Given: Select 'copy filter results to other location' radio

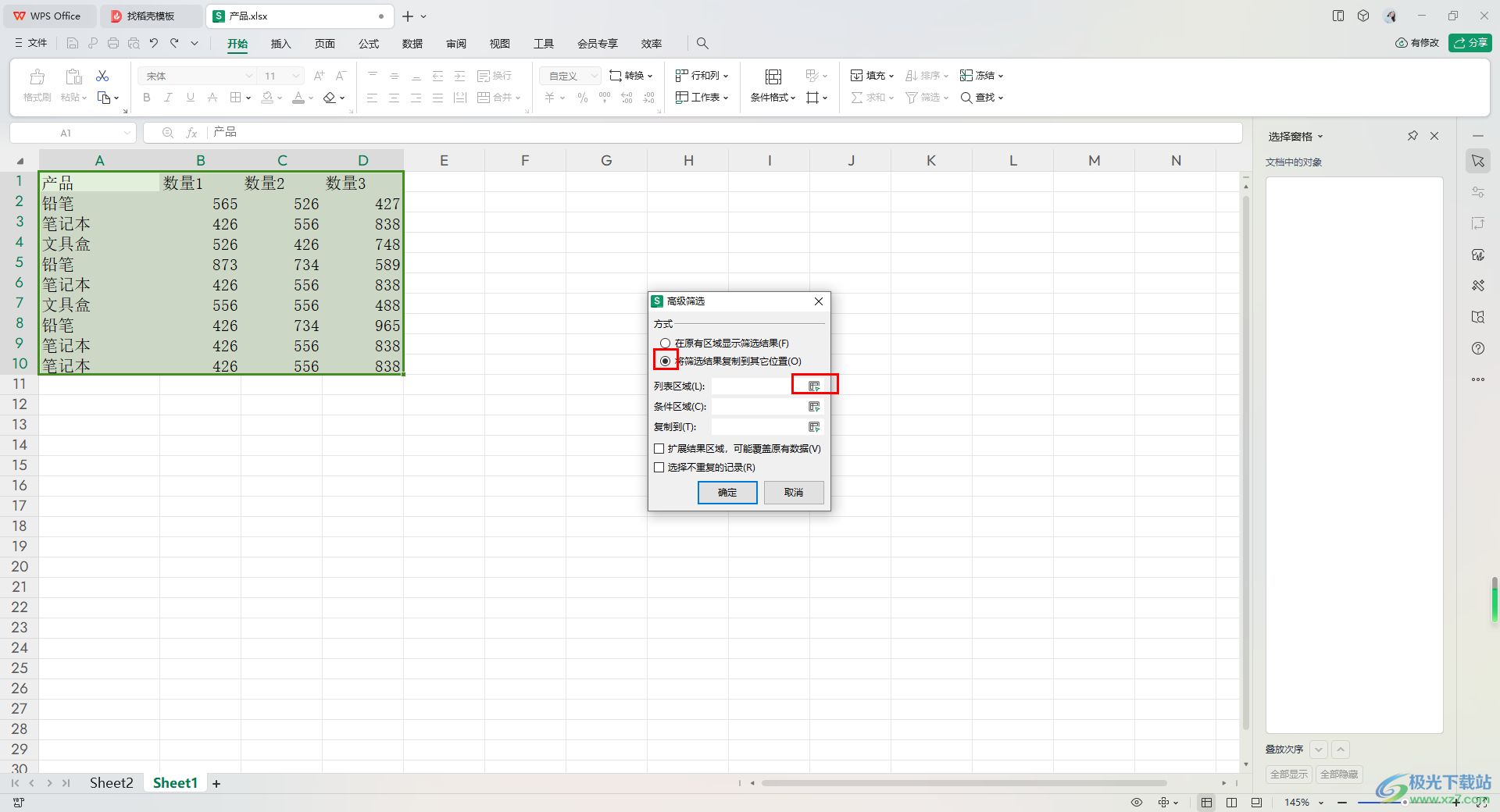Looking at the screenshot, I should (665, 361).
